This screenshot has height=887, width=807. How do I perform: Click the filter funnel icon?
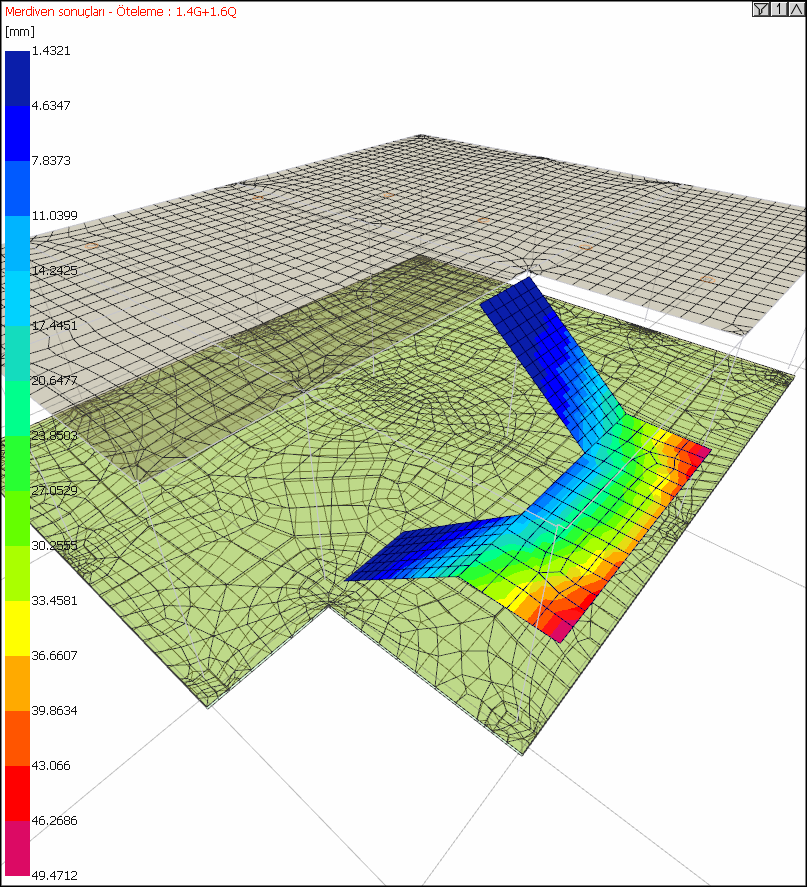coord(761,8)
